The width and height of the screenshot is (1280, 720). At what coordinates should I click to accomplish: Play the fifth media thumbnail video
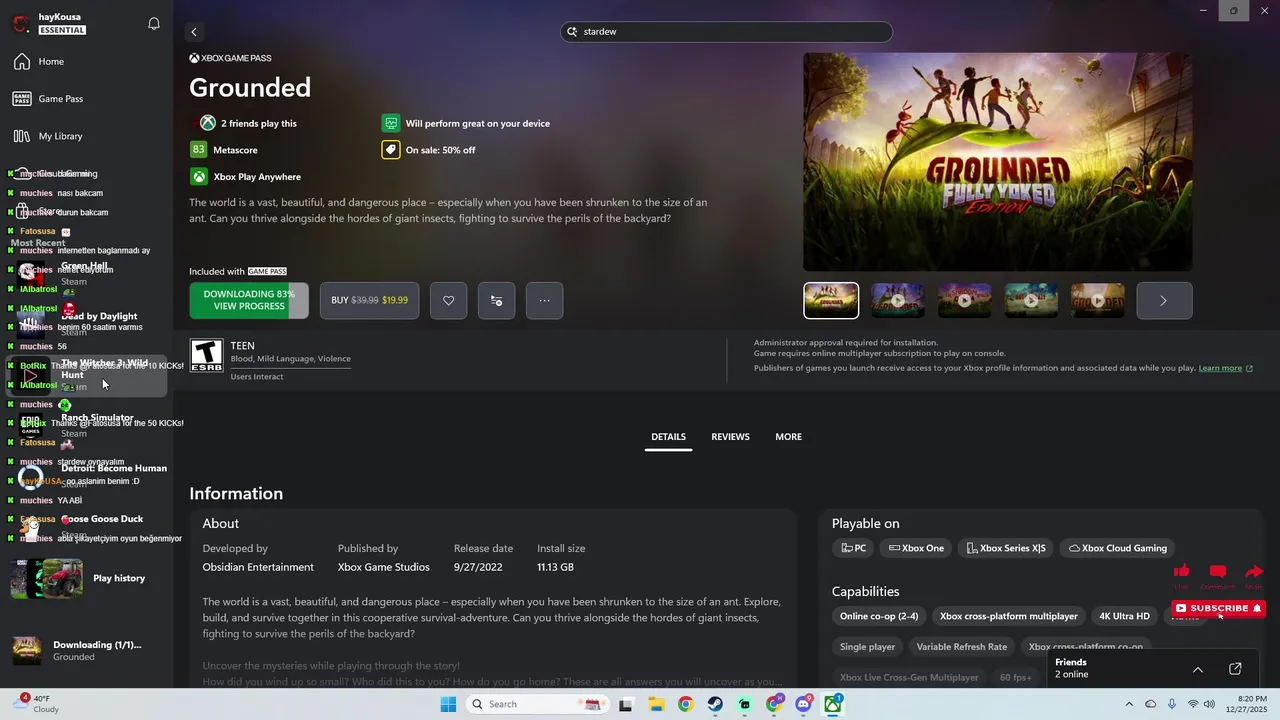(x=1098, y=301)
